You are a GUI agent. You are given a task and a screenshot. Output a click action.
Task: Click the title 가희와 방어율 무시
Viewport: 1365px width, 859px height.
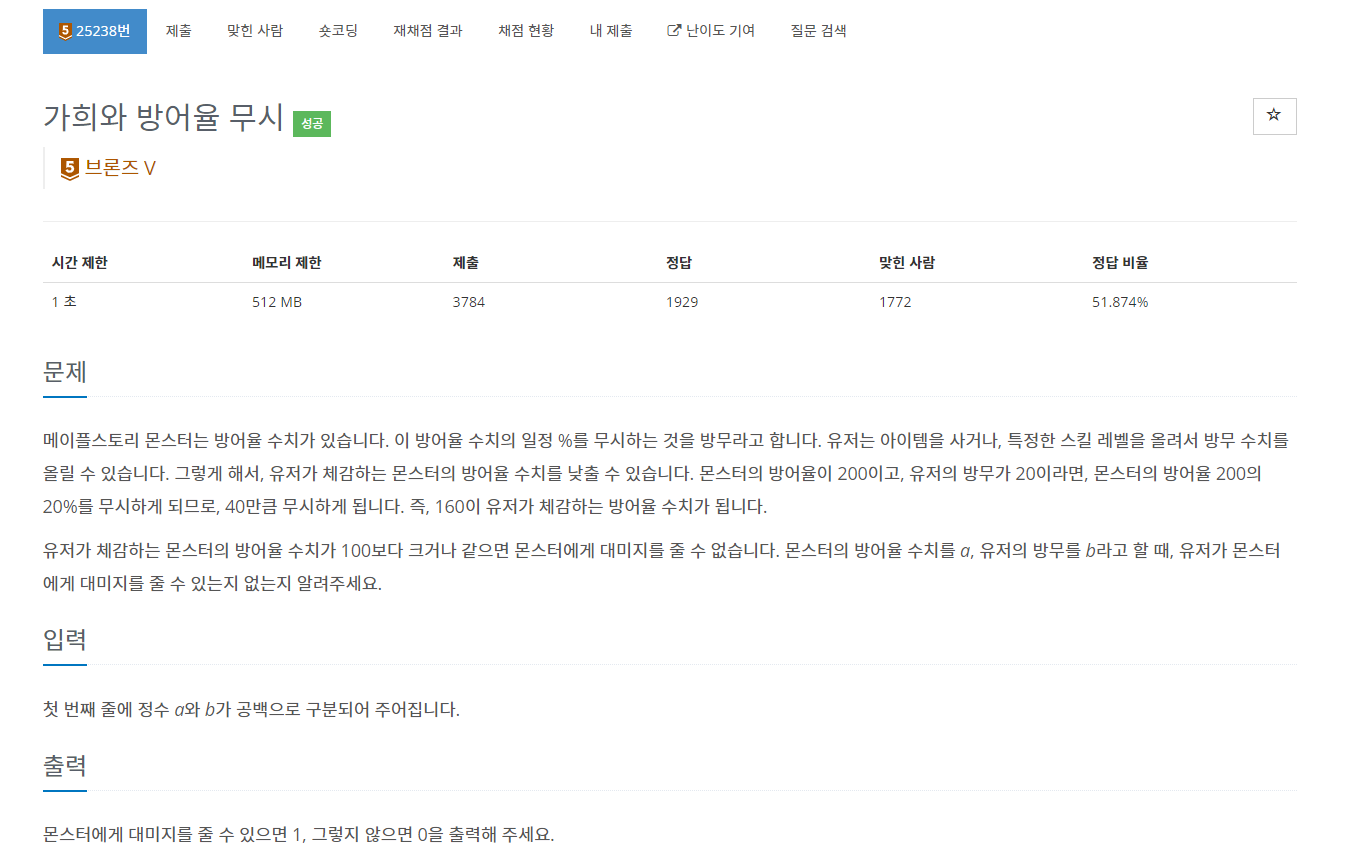(164, 117)
